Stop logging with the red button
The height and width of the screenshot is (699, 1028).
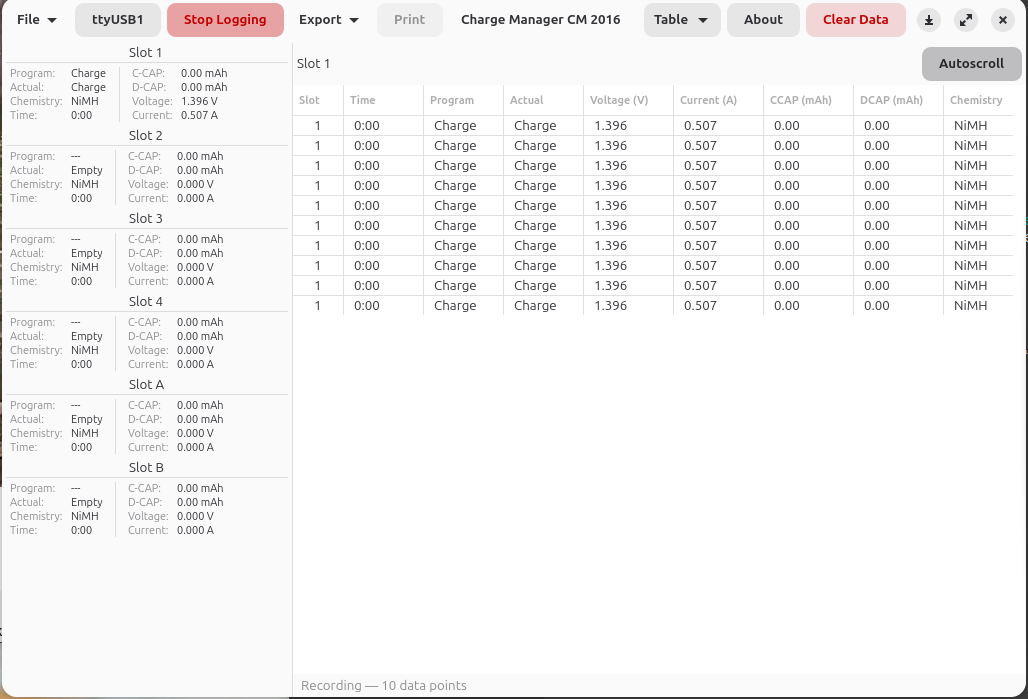[225, 20]
